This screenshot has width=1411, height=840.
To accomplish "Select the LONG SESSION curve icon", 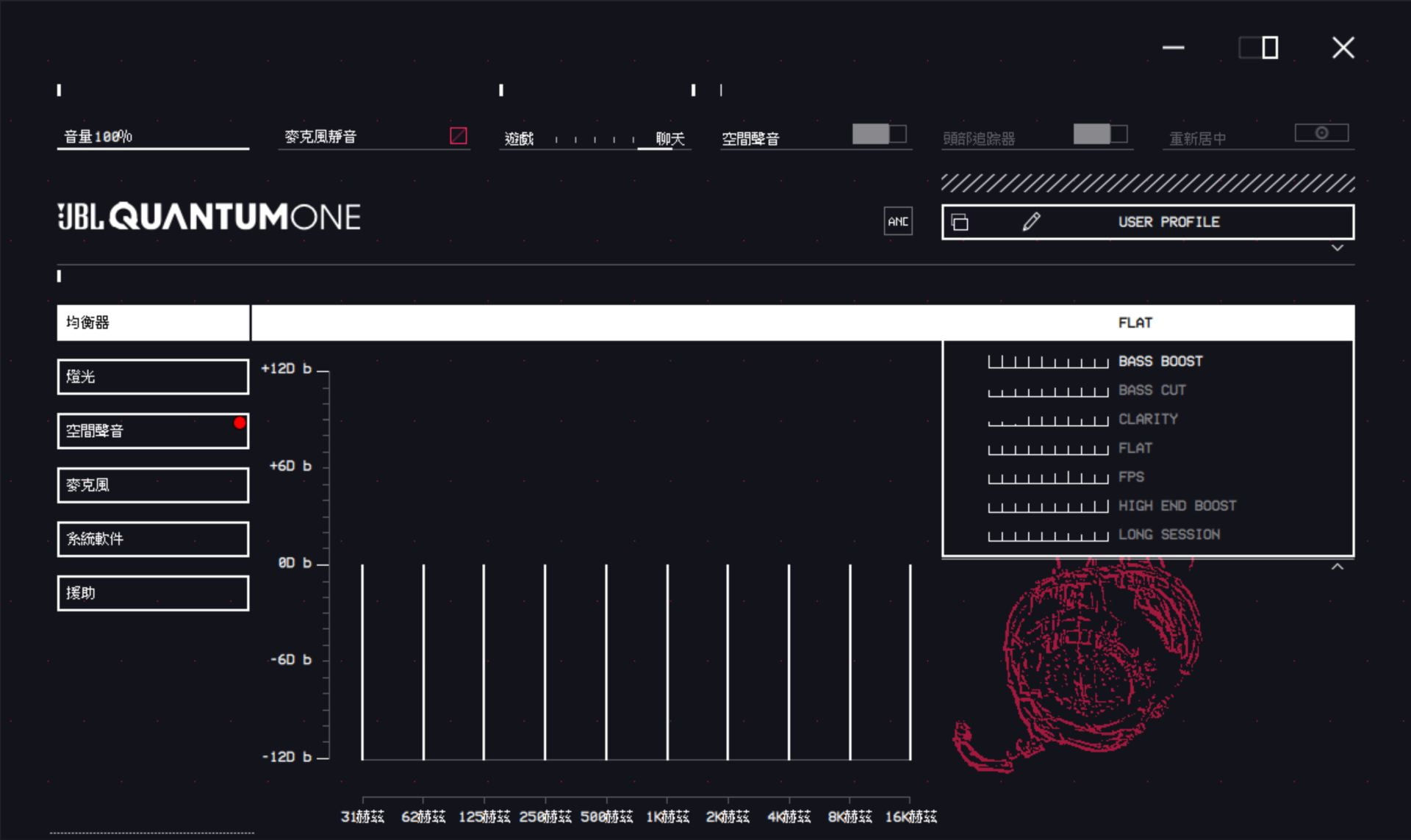I will point(1048,535).
